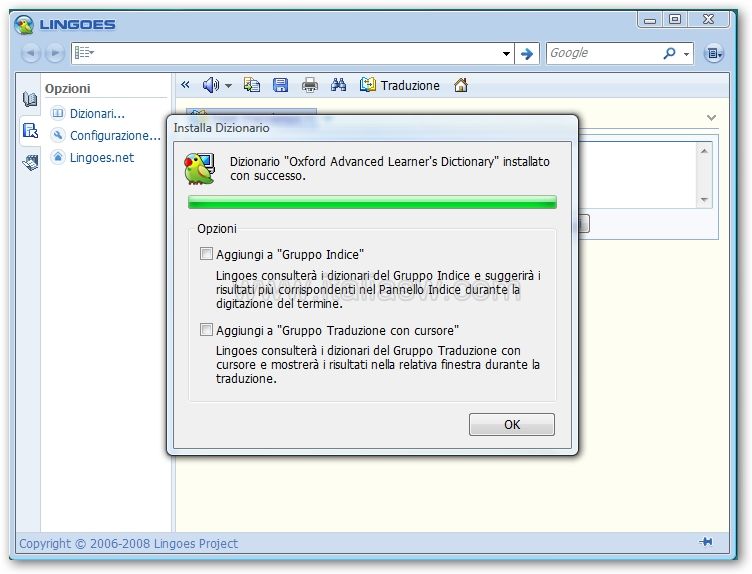Open Dizionari... option
This screenshot has height=574, width=752.
97,114
